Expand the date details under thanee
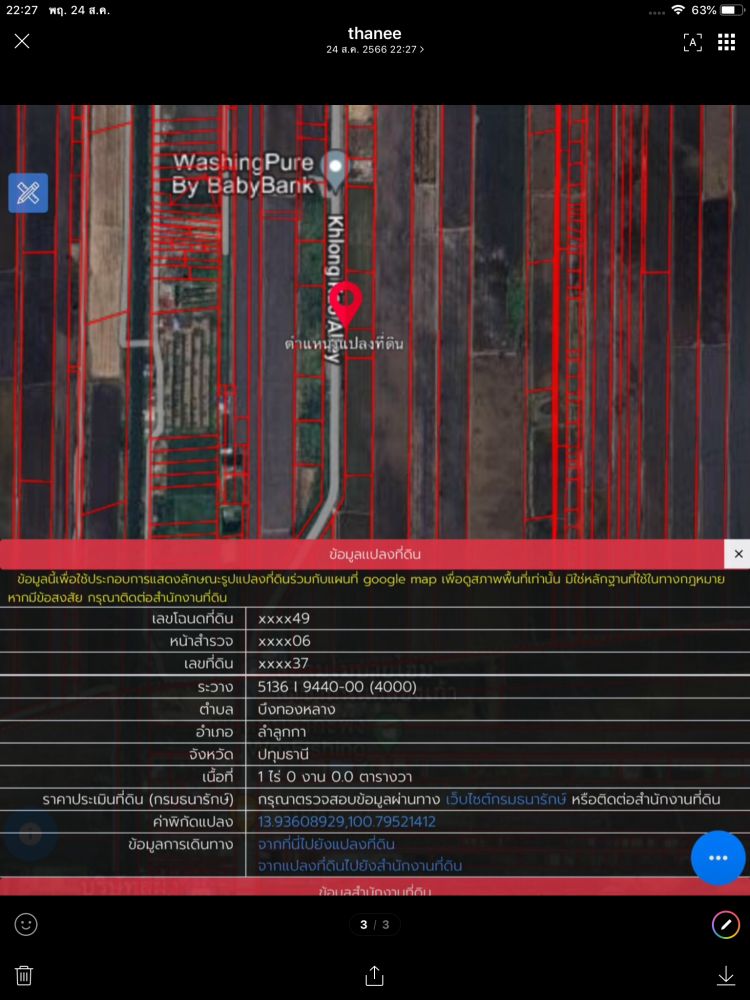 point(374,49)
